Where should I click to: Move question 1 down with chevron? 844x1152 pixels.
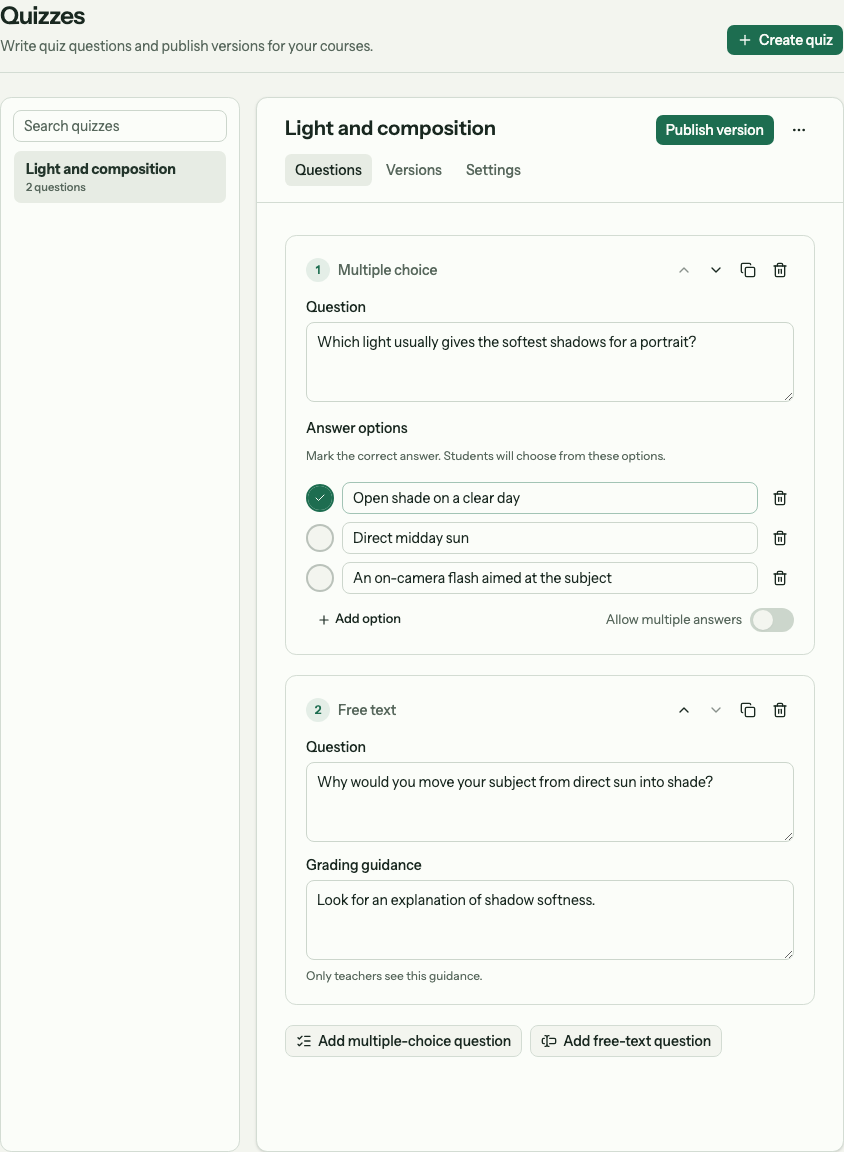click(x=715, y=270)
